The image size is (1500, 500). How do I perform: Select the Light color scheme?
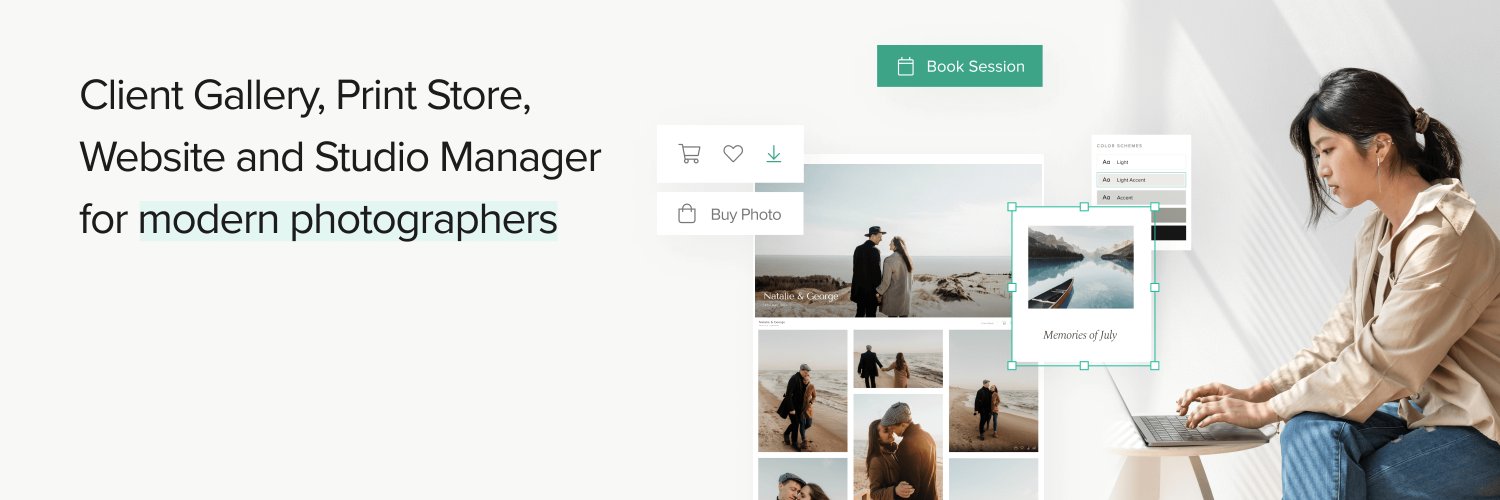[x=1141, y=162]
